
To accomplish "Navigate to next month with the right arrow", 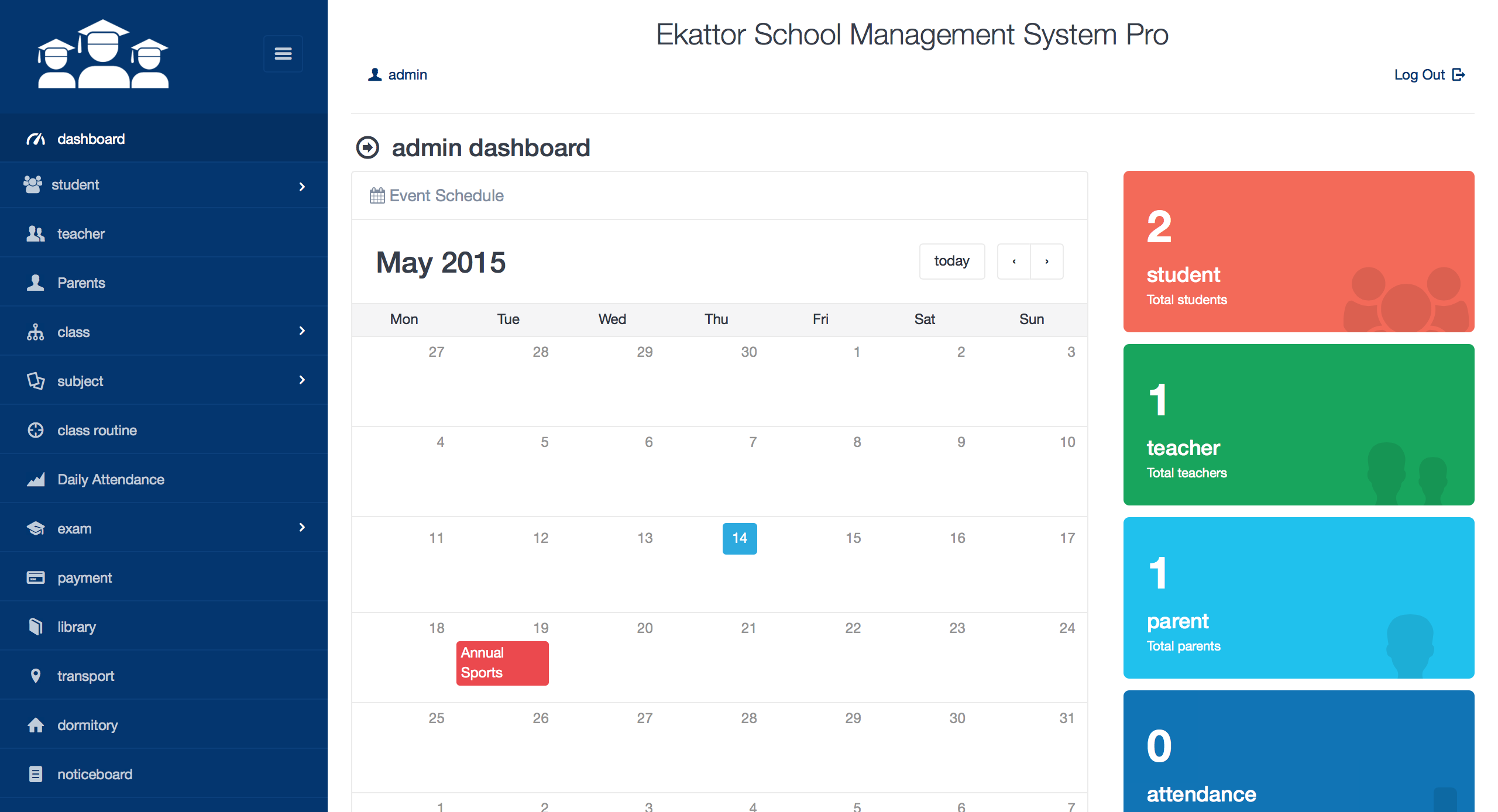I will pos(1047,262).
